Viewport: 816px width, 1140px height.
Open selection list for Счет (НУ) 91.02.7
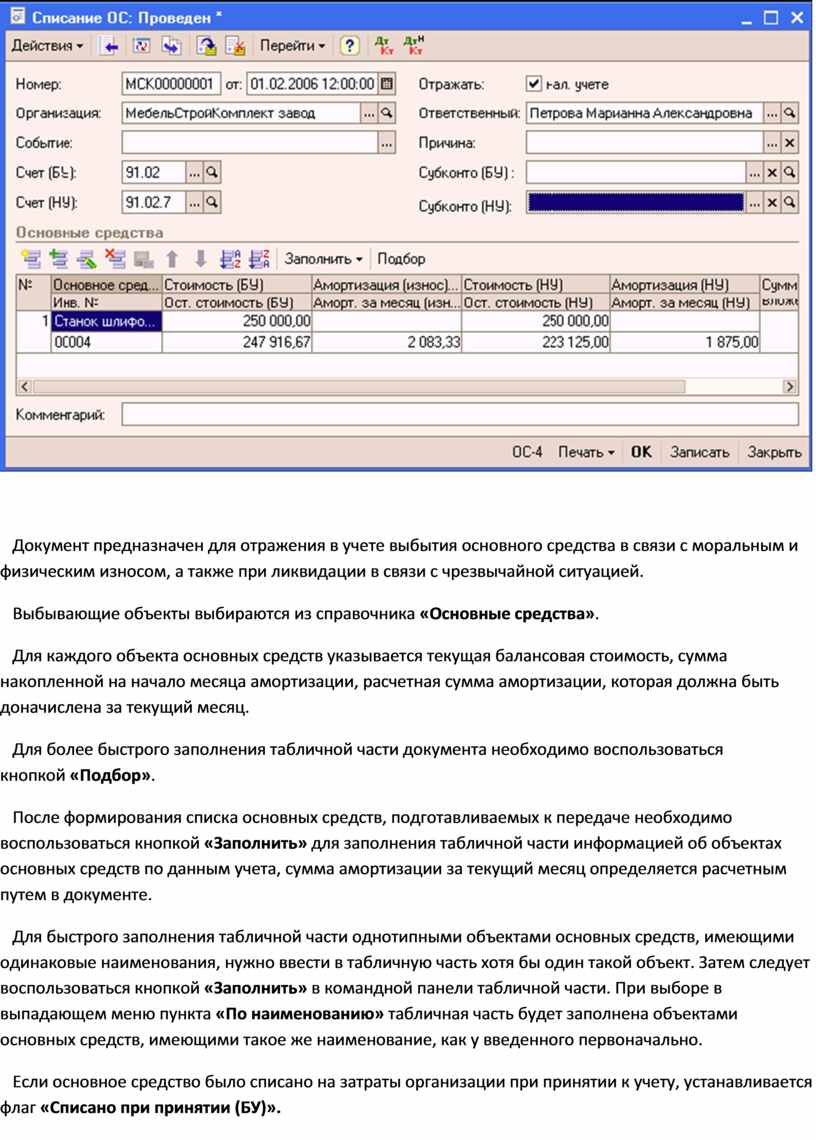194,203
